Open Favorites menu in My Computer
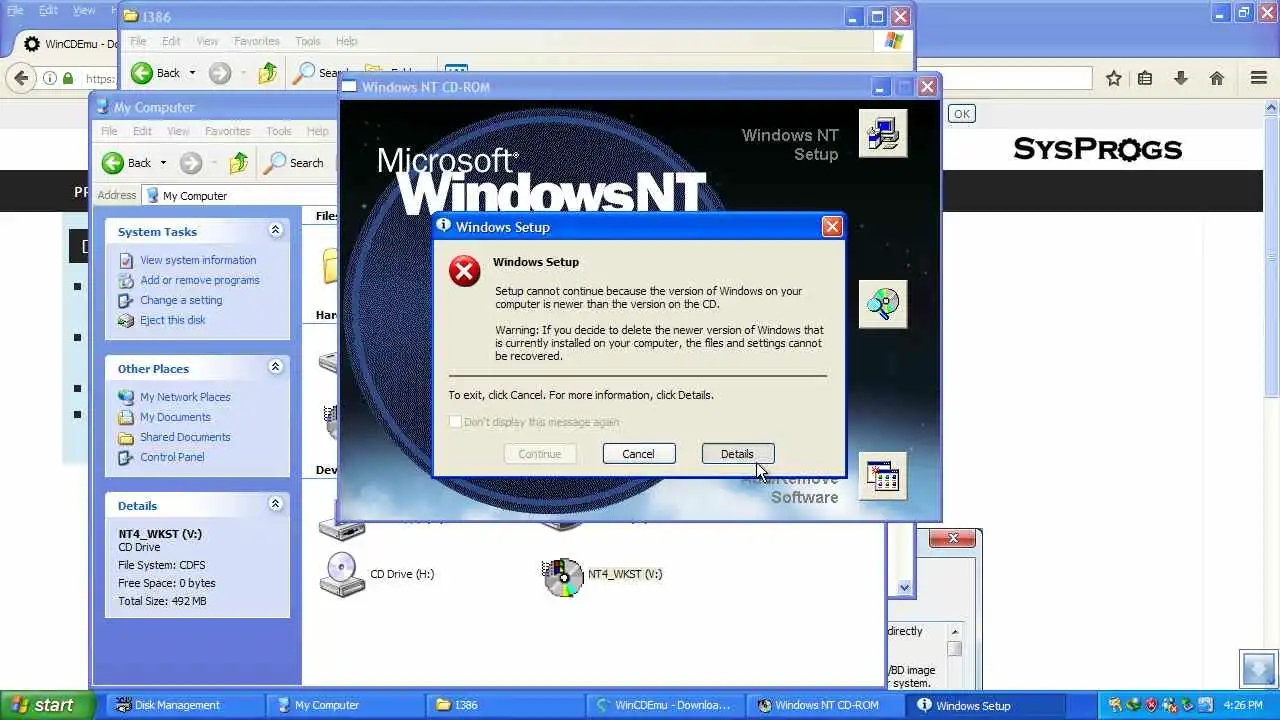Screen dimensions: 1280x720 click(227, 131)
